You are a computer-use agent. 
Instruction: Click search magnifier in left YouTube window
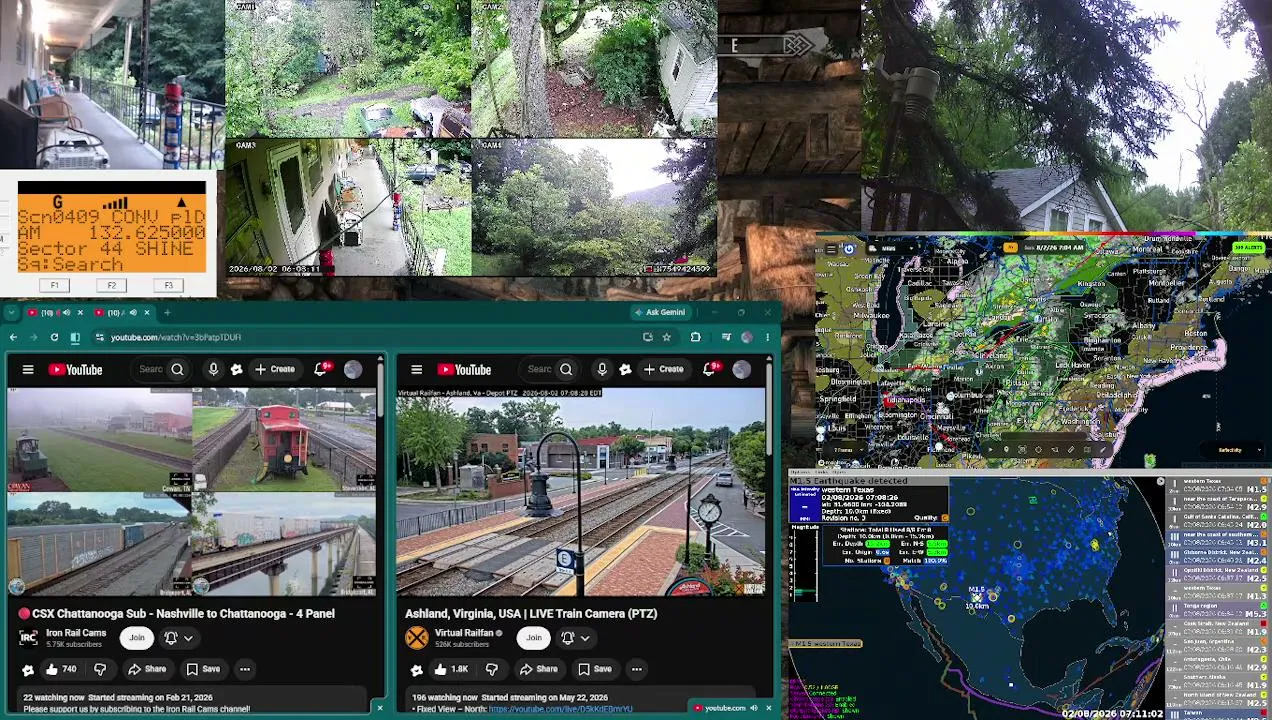(x=177, y=370)
